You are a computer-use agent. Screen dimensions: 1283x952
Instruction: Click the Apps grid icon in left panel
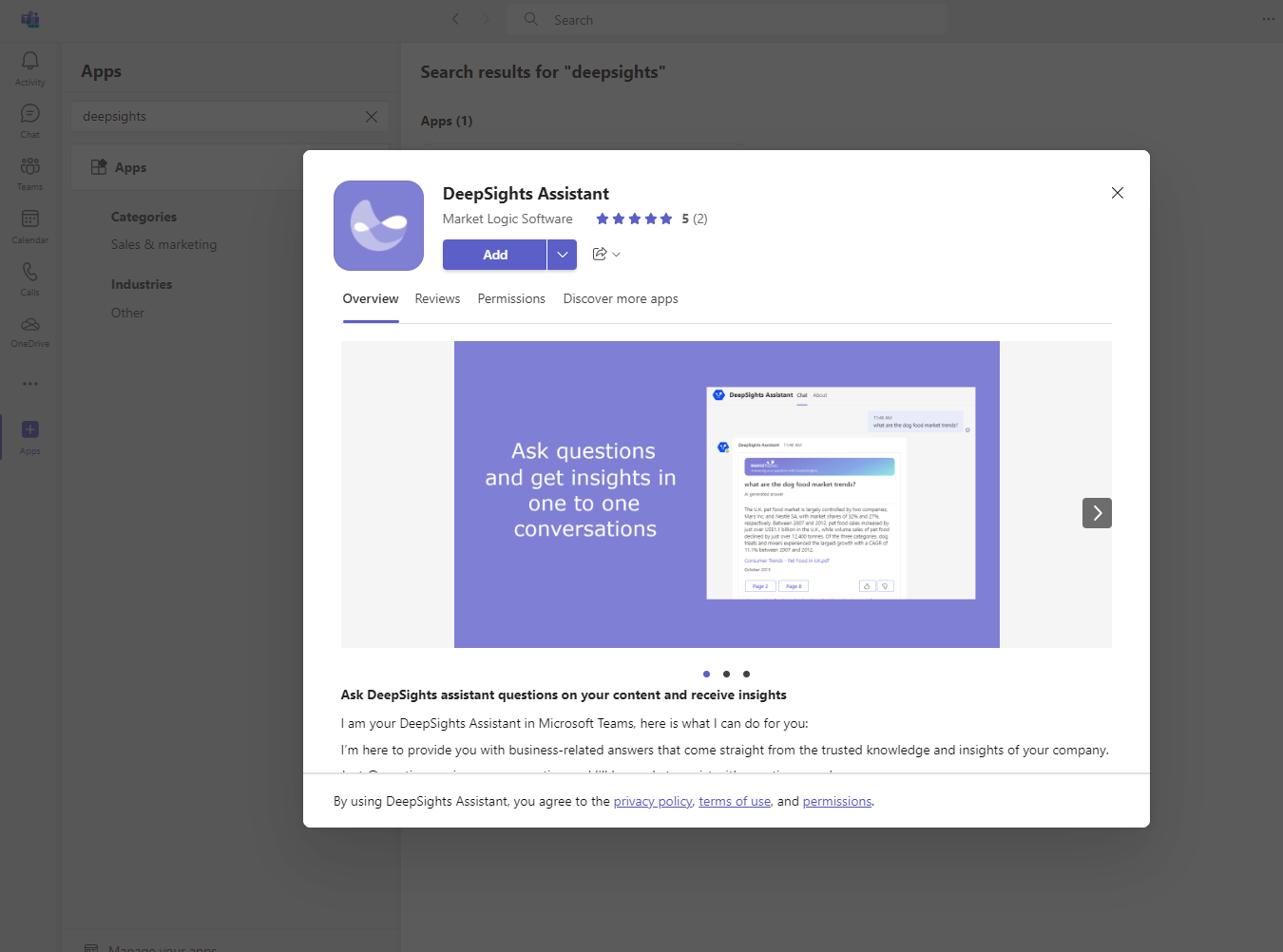99,167
